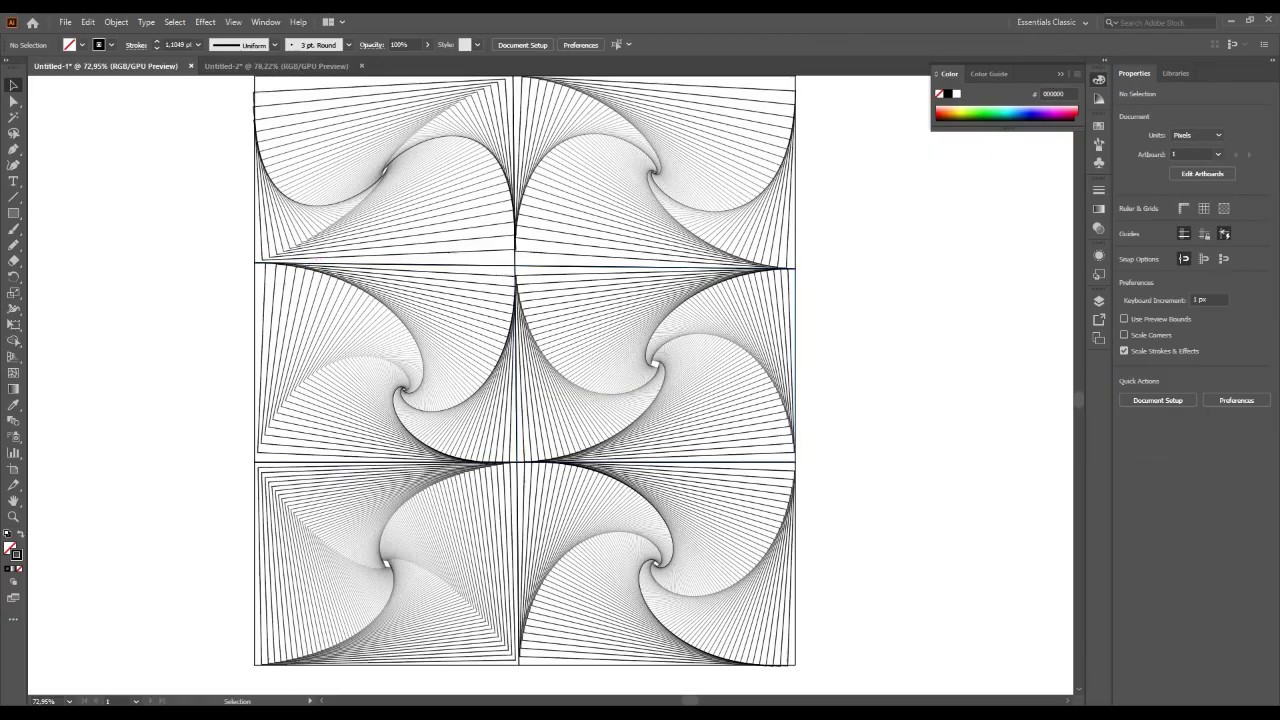Switch to the Libraries tab
This screenshot has width=1280, height=720.
point(1175,73)
